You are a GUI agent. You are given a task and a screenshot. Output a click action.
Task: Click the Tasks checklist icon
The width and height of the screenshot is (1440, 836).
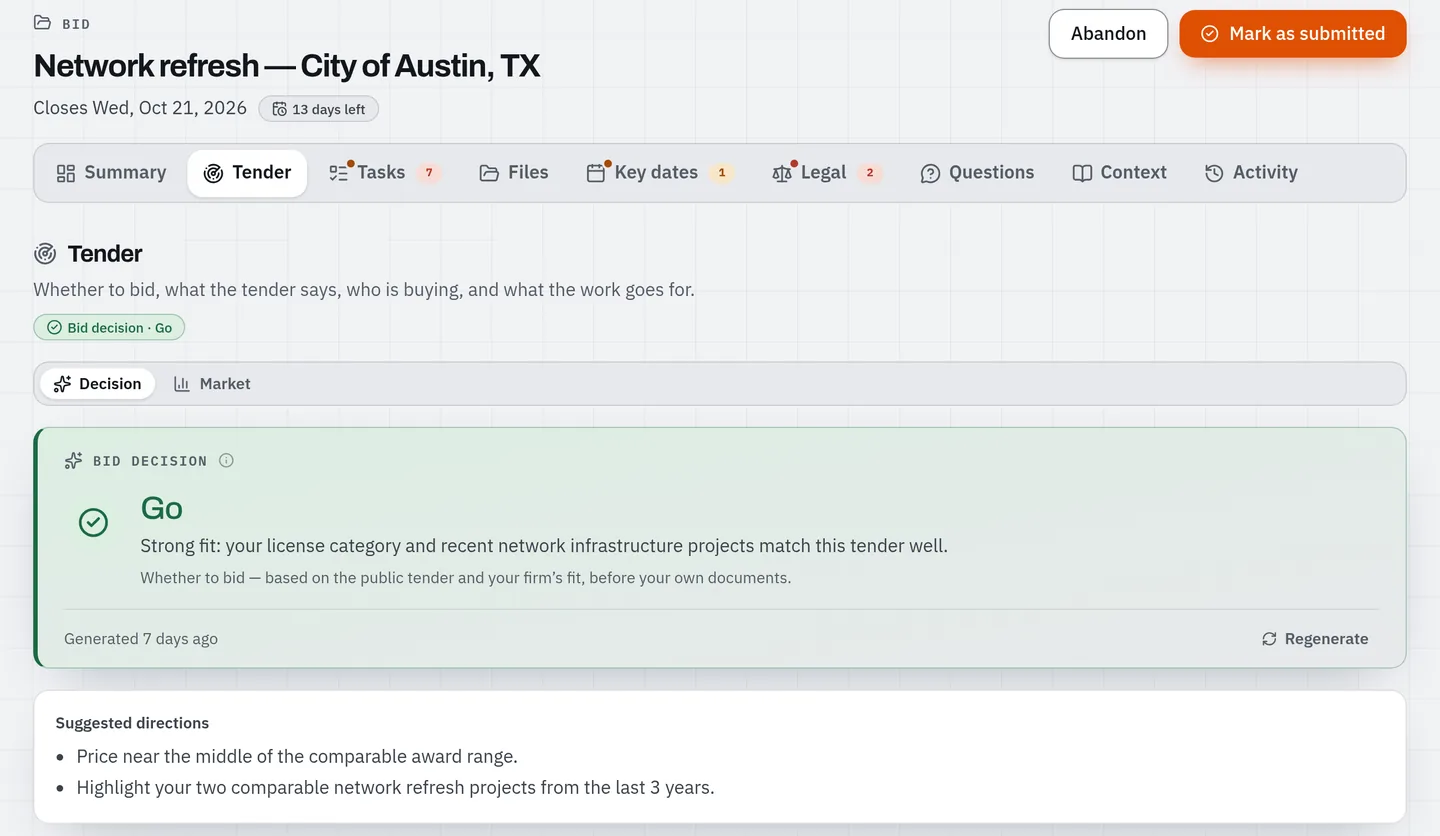pyautogui.click(x=339, y=173)
